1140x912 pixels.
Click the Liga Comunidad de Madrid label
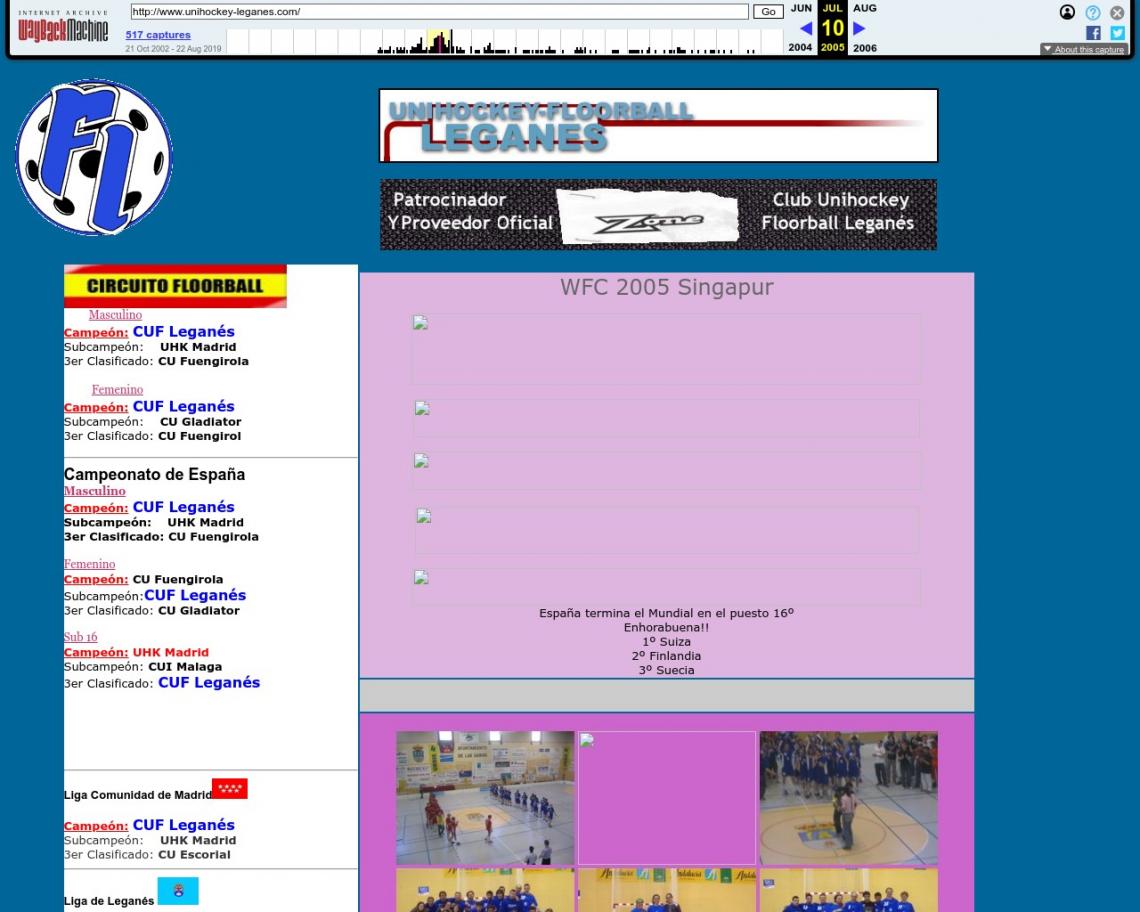point(137,795)
